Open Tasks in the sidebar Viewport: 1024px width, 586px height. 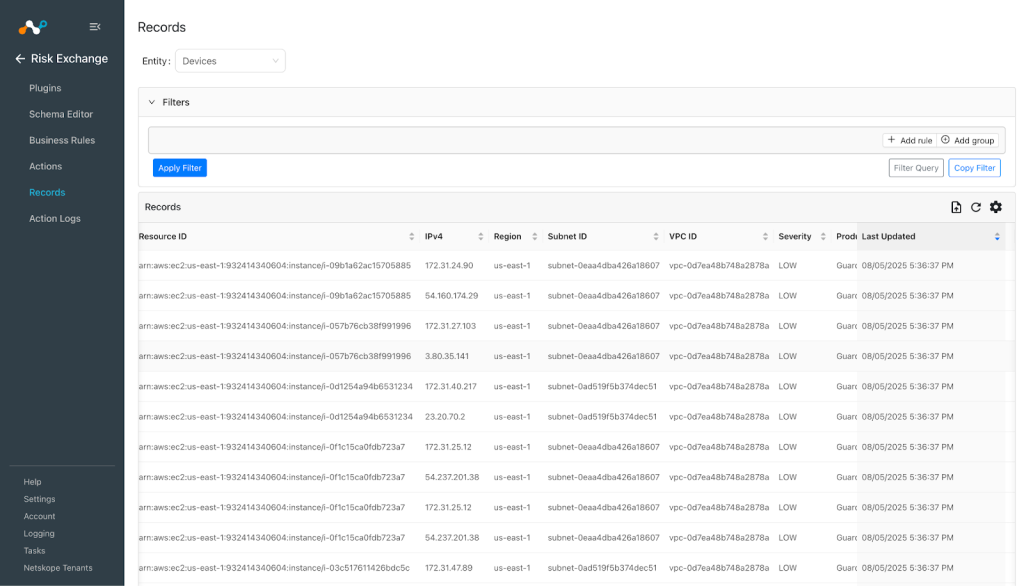(34, 551)
